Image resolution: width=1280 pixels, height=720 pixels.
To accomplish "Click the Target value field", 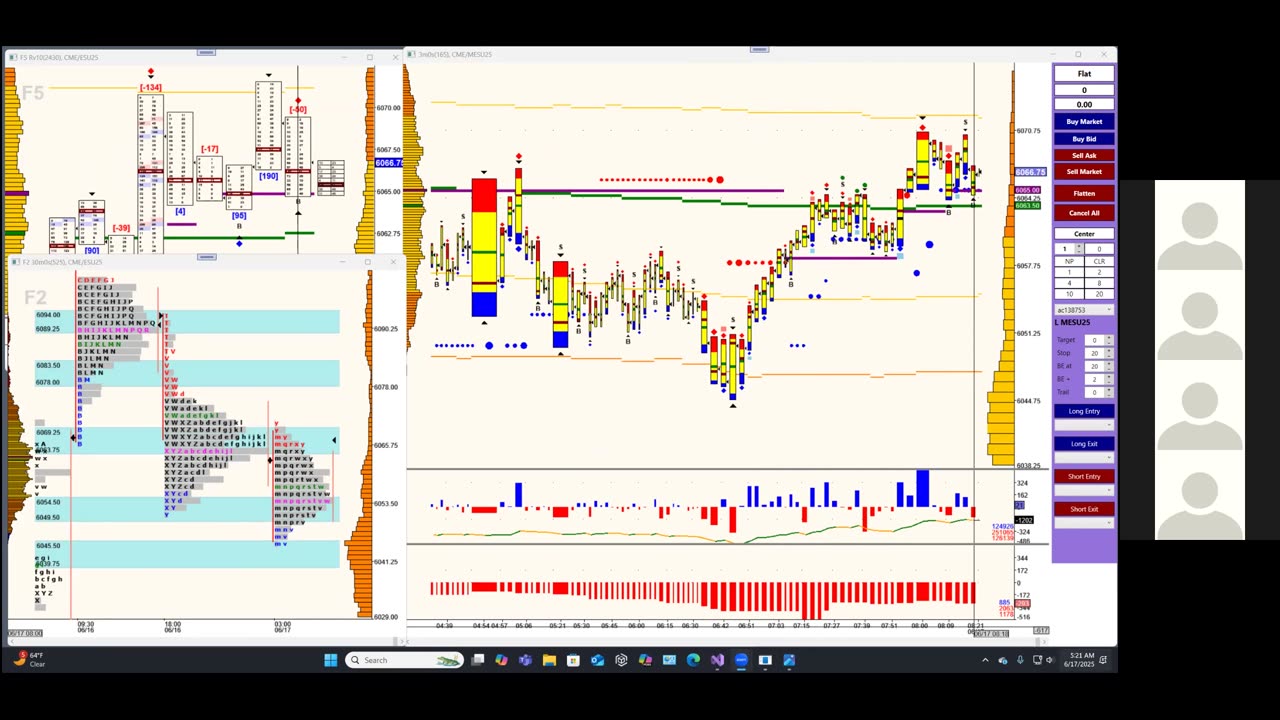I will [x=1094, y=340].
